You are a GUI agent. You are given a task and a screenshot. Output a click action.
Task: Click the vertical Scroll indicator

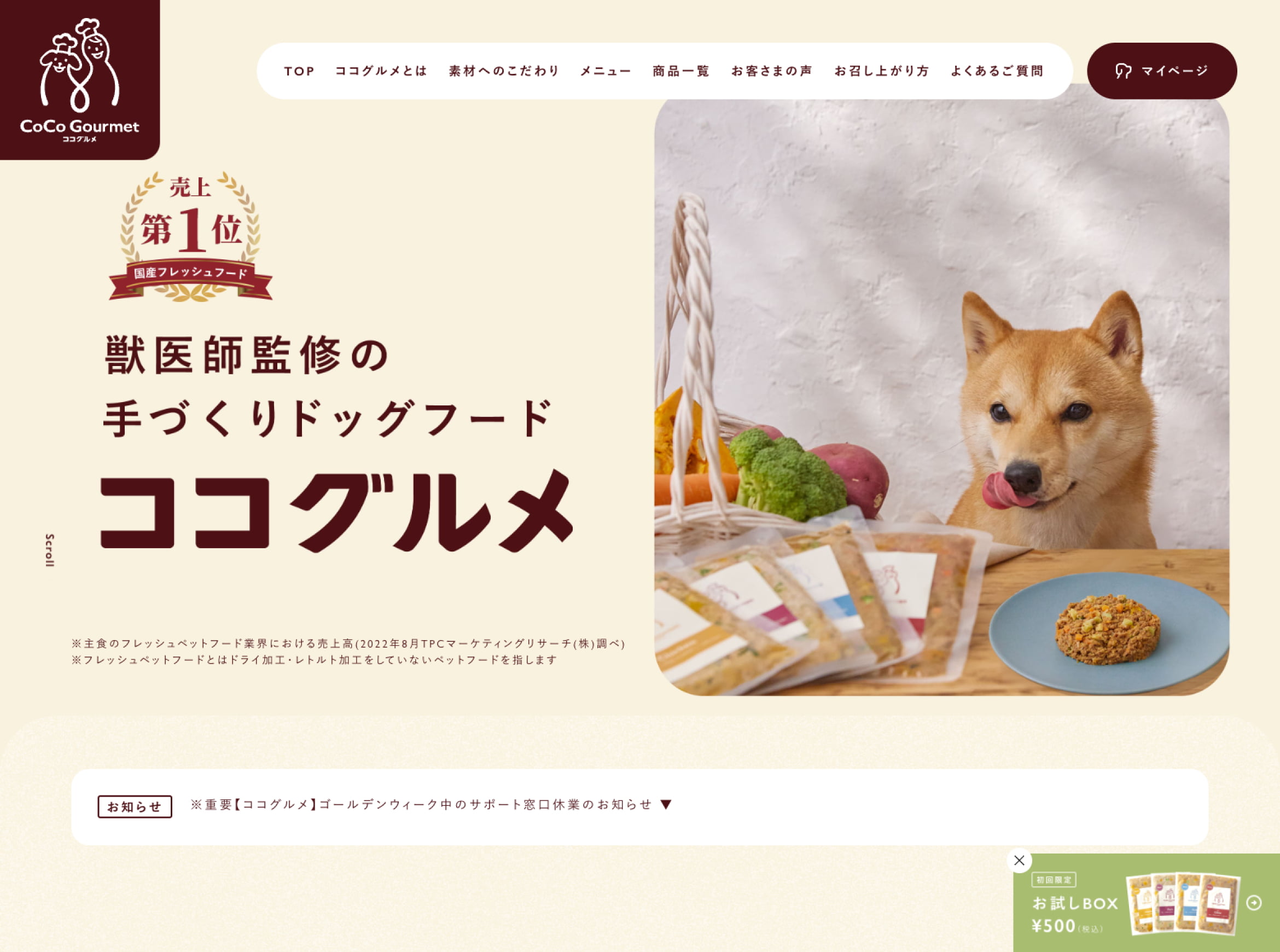(50, 550)
